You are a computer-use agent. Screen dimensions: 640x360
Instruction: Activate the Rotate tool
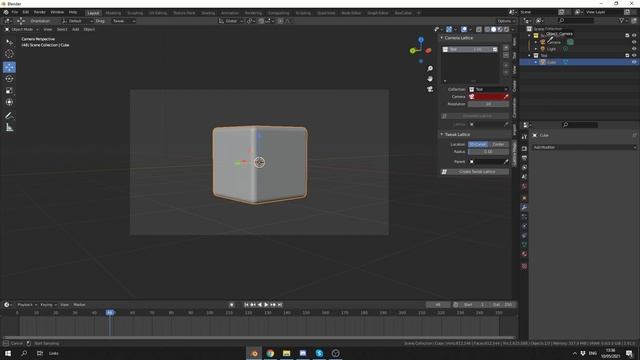coord(9,79)
